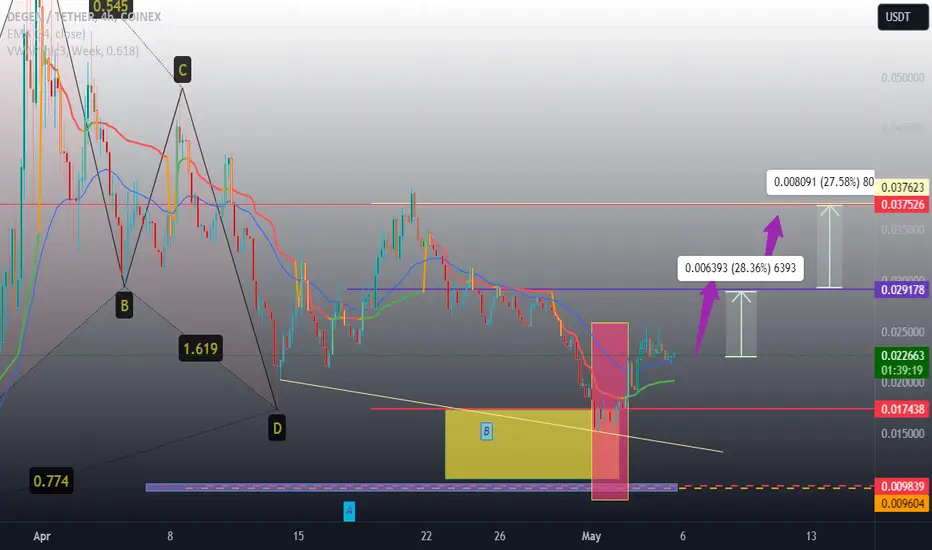This screenshot has height=550, width=932.
Task: Select the upper purple arrow drawing
Action: coord(773,236)
